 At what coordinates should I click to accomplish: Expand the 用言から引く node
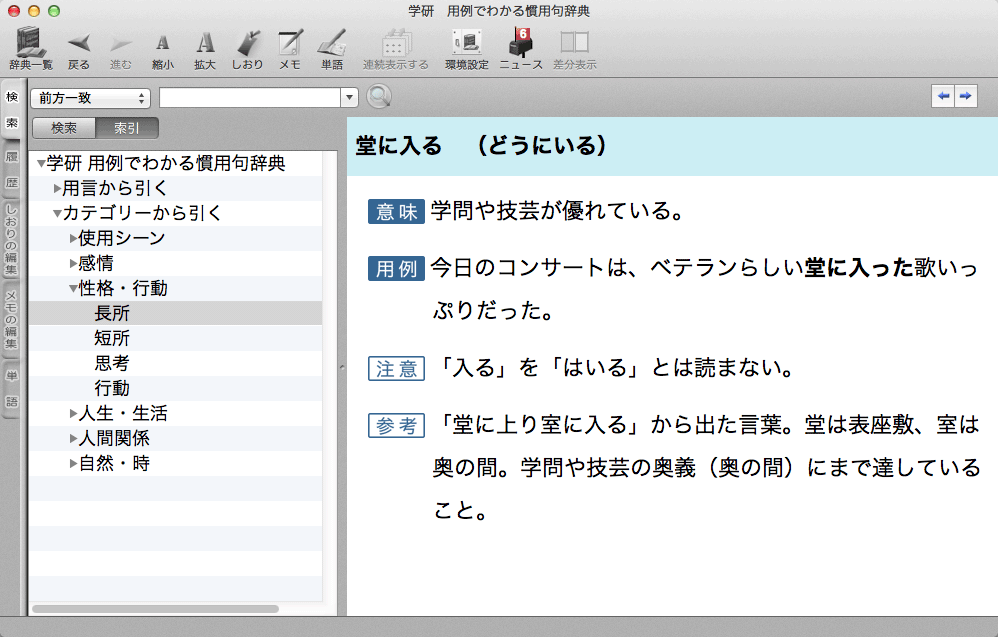point(57,188)
